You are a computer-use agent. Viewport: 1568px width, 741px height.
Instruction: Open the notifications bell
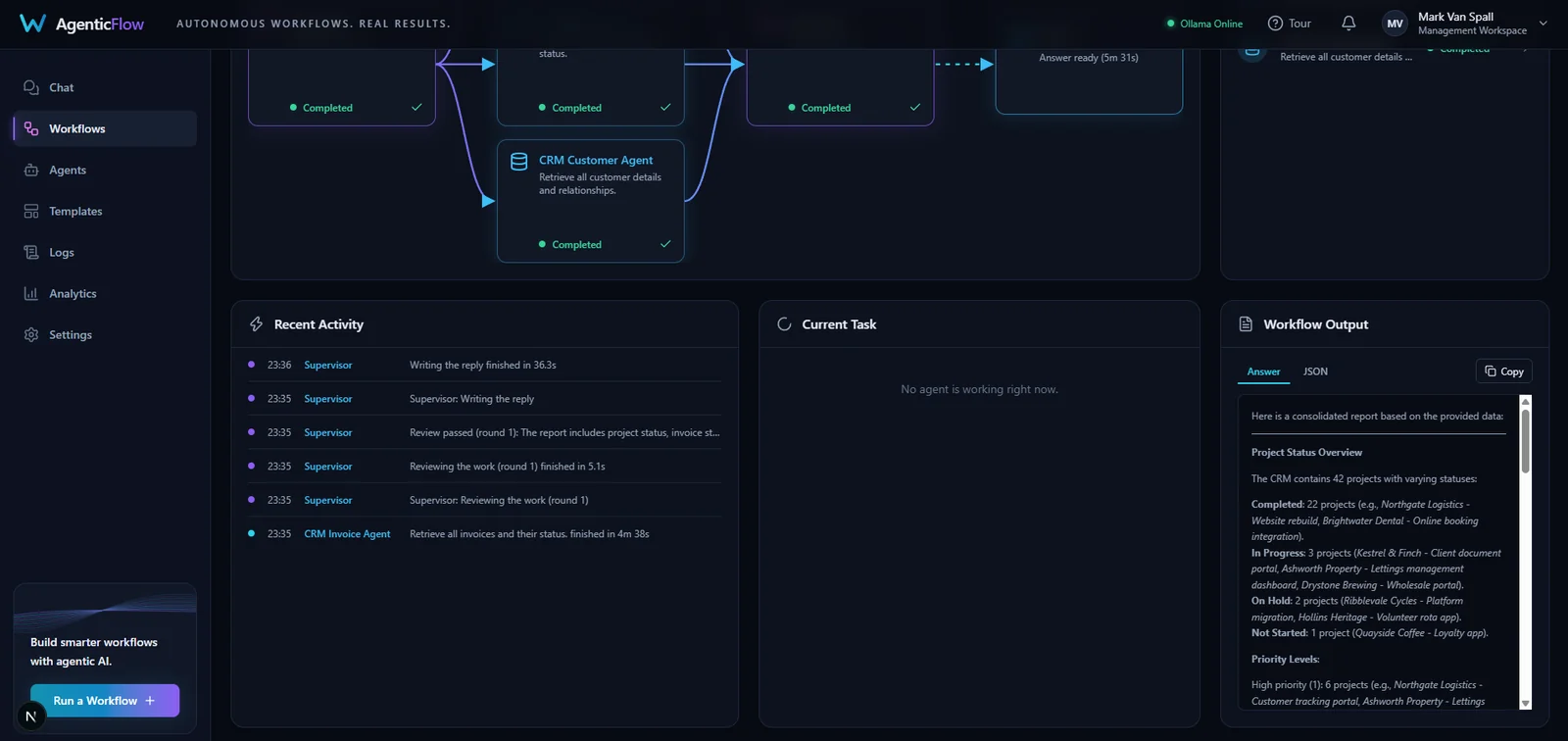(1348, 24)
